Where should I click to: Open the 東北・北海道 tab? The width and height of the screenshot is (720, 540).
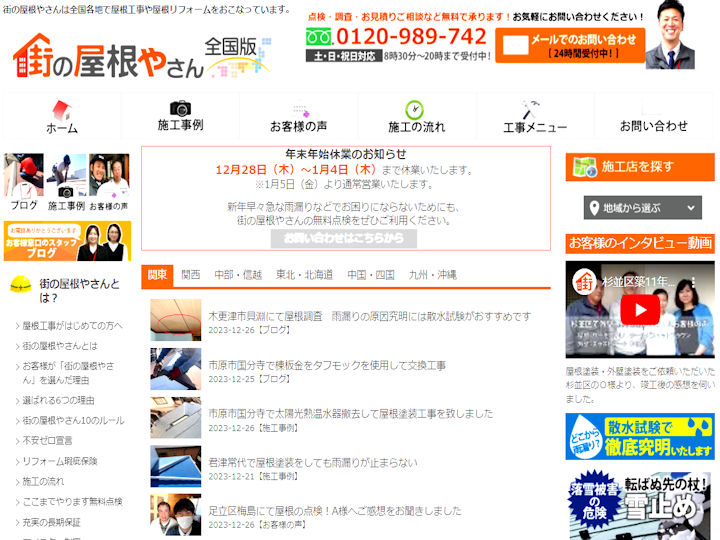[304, 275]
